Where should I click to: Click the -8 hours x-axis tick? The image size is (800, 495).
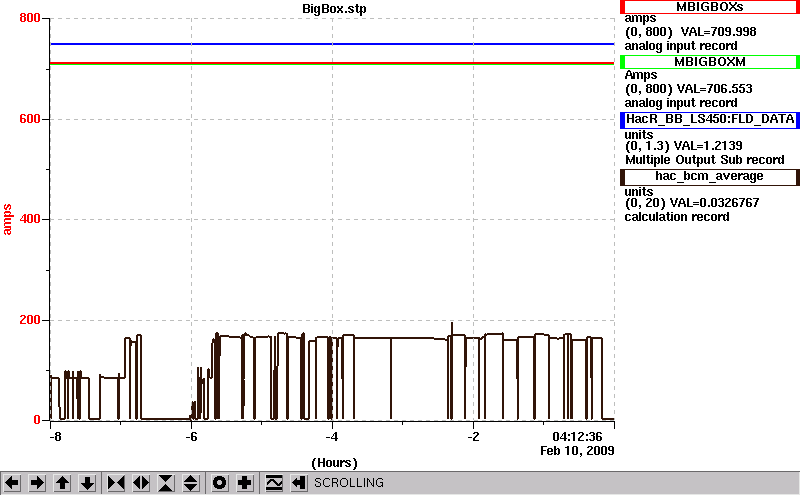pyautogui.click(x=55, y=437)
